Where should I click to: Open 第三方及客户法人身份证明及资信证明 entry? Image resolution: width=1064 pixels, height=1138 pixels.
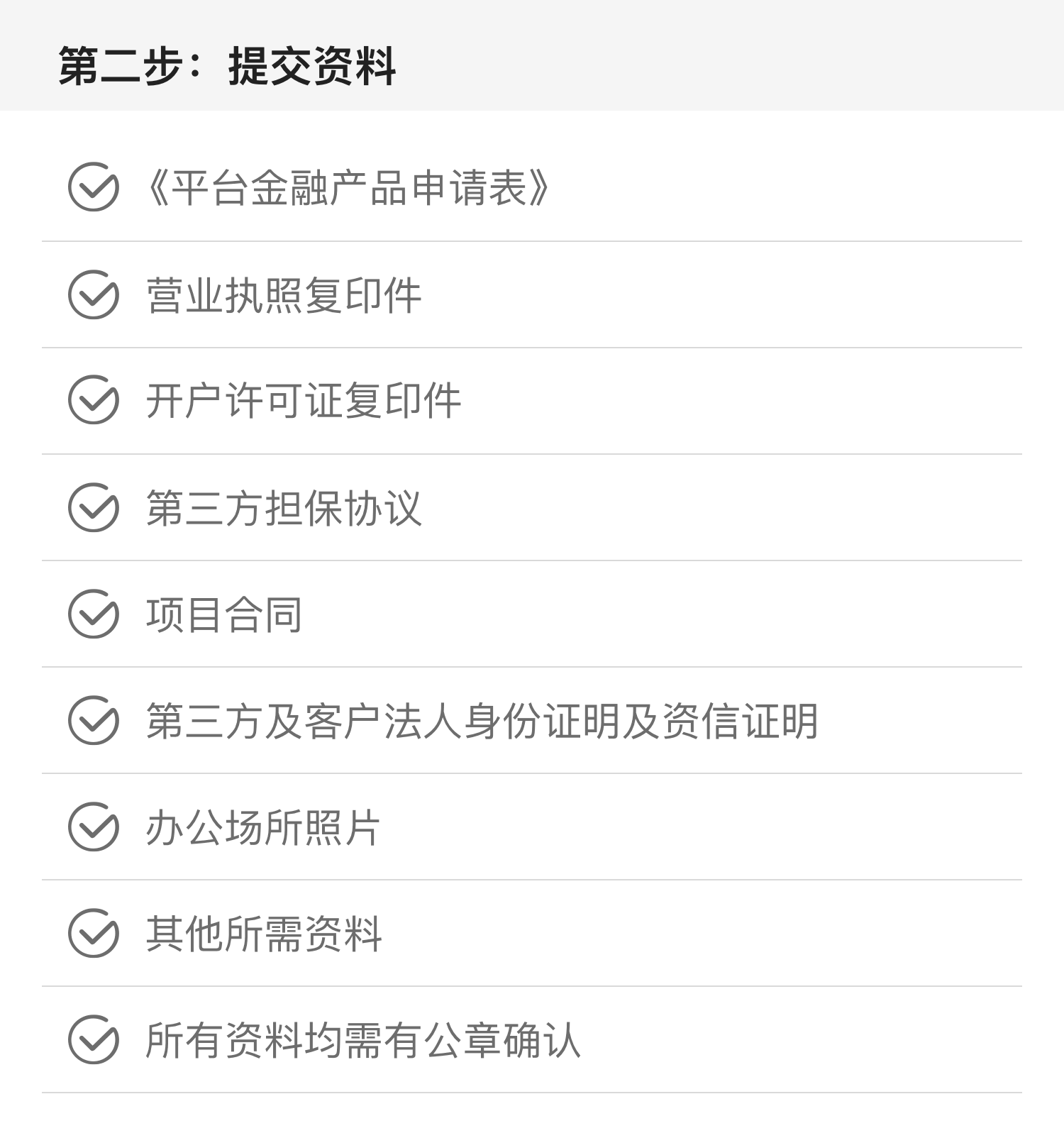coord(532,720)
